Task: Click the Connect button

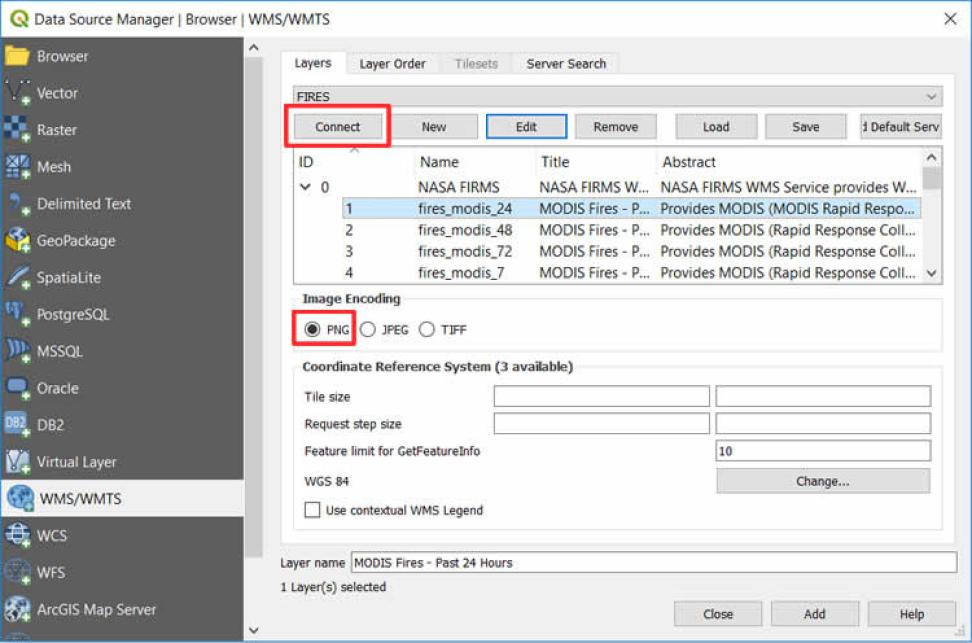Action: click(337, 126)
